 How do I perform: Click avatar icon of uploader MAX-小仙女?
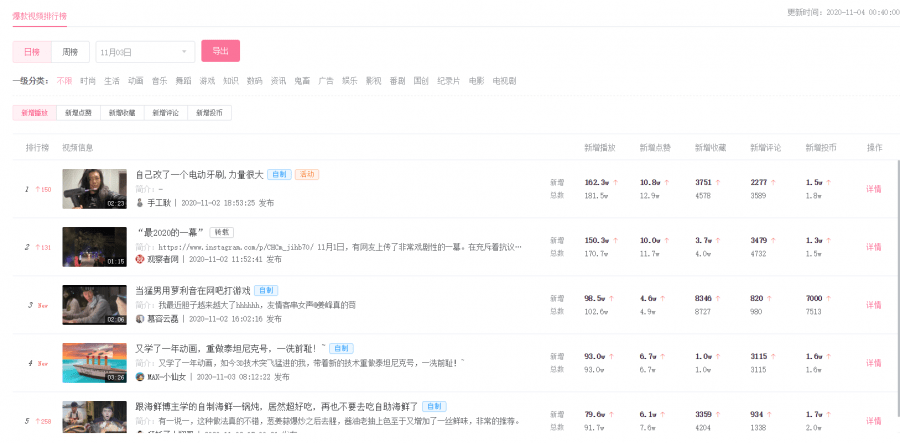(x=140, y=377)
